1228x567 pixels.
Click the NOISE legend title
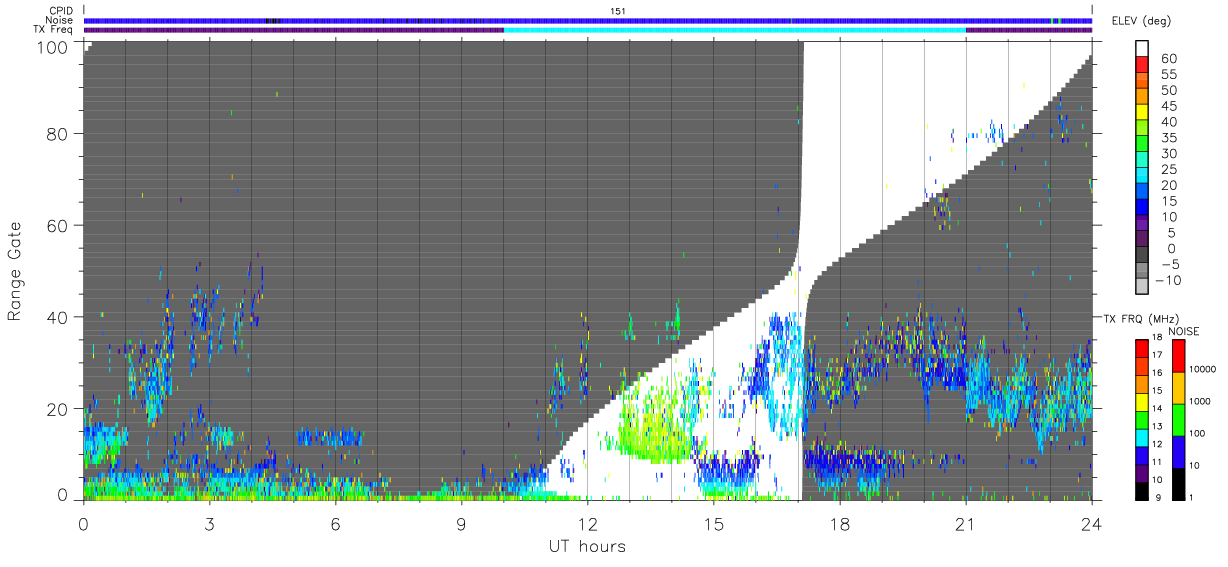pos(1183,331)
